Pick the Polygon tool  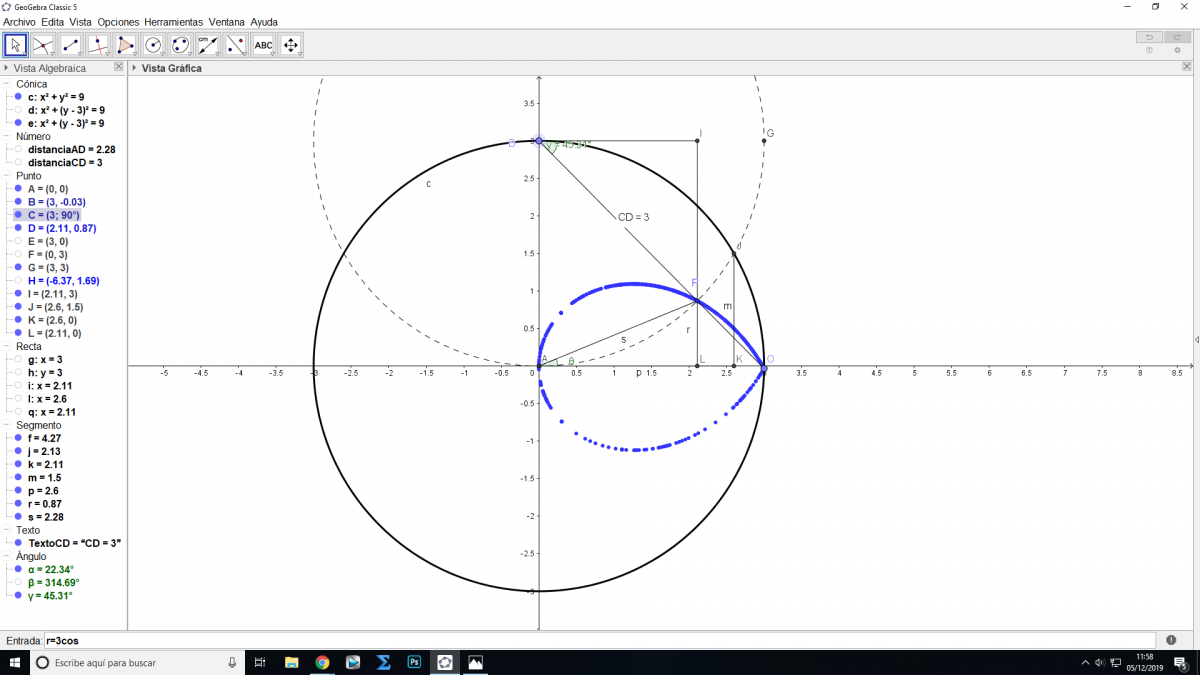(125, 45)
